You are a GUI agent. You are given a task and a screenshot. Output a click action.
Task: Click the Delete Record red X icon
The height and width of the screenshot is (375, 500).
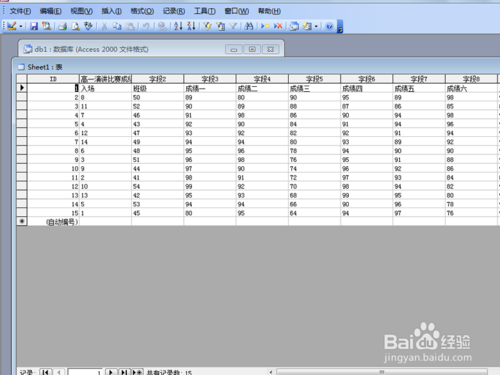(x=278, y=26)
